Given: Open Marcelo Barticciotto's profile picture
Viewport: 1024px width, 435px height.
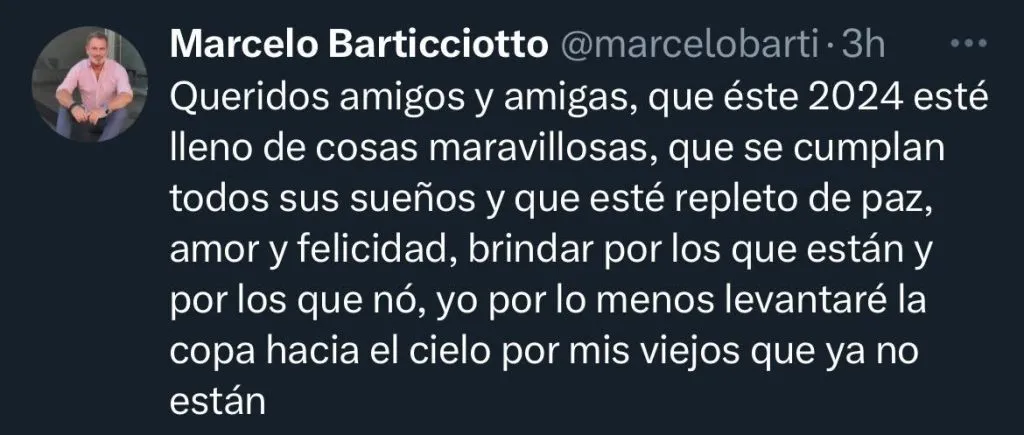Looking at the screenshot, I should (x=89, y=84).
